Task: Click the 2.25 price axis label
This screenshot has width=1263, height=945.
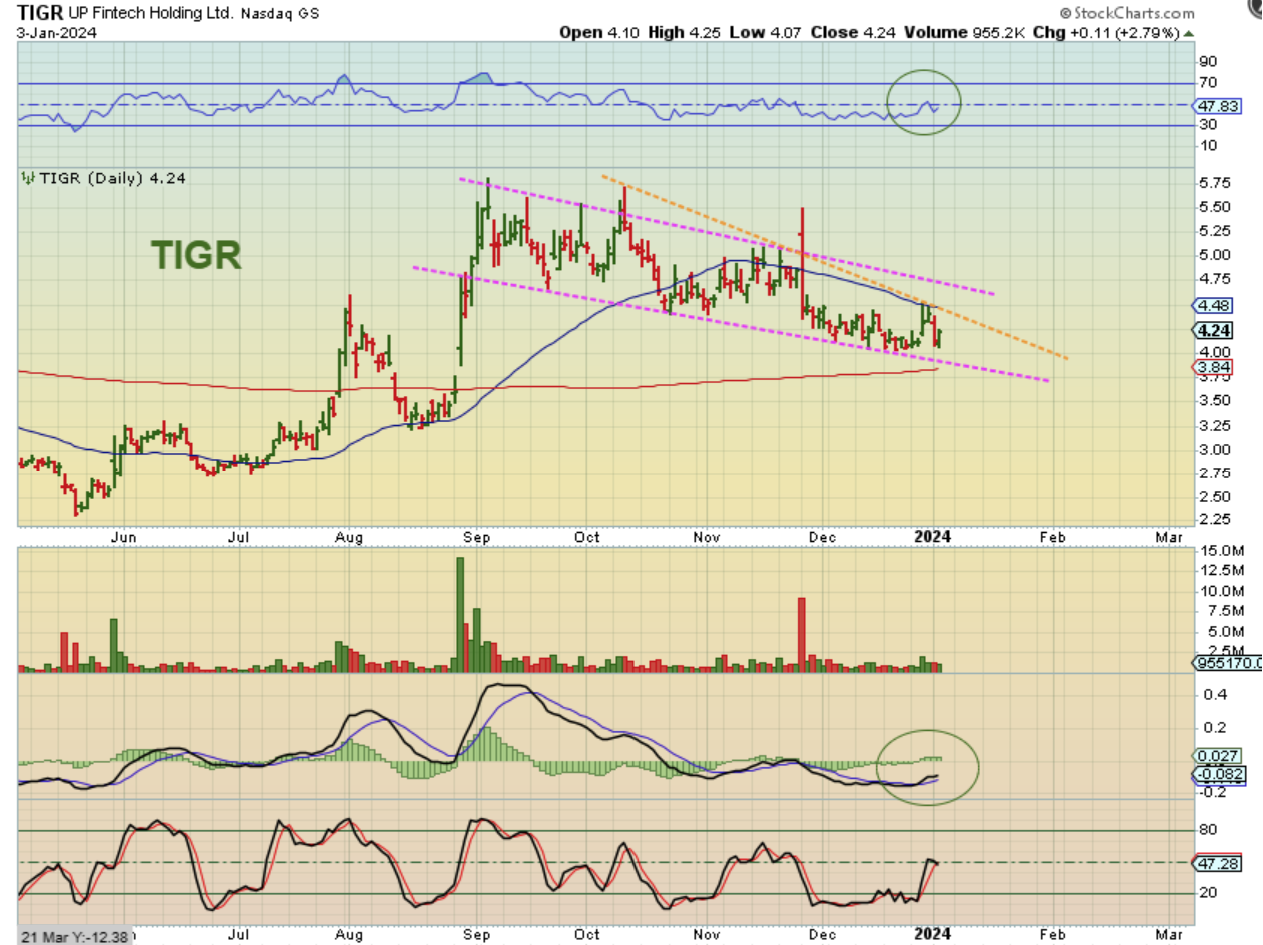Action: [1214, 520]
